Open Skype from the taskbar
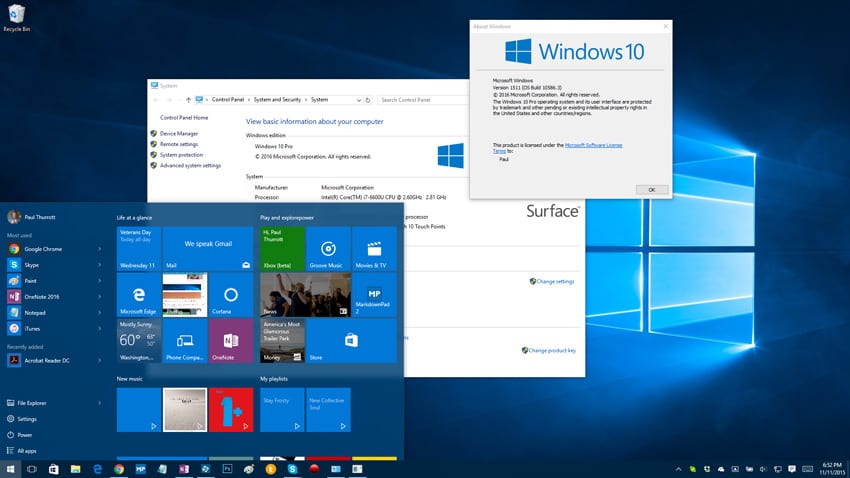Image resolution: width=850 pixels, height=478 pixels. pos(292,469)
